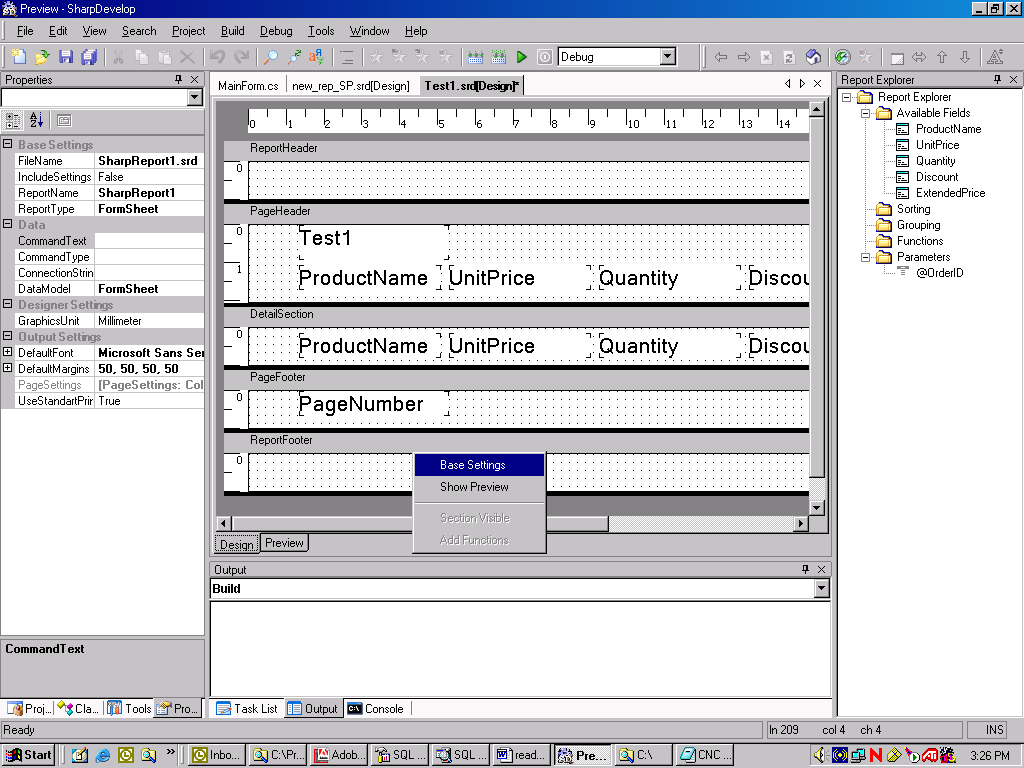Select the ExtendedPrice field in Report Explorer
The height and width of the screenshot is (768, 1024).
(949, 193)
